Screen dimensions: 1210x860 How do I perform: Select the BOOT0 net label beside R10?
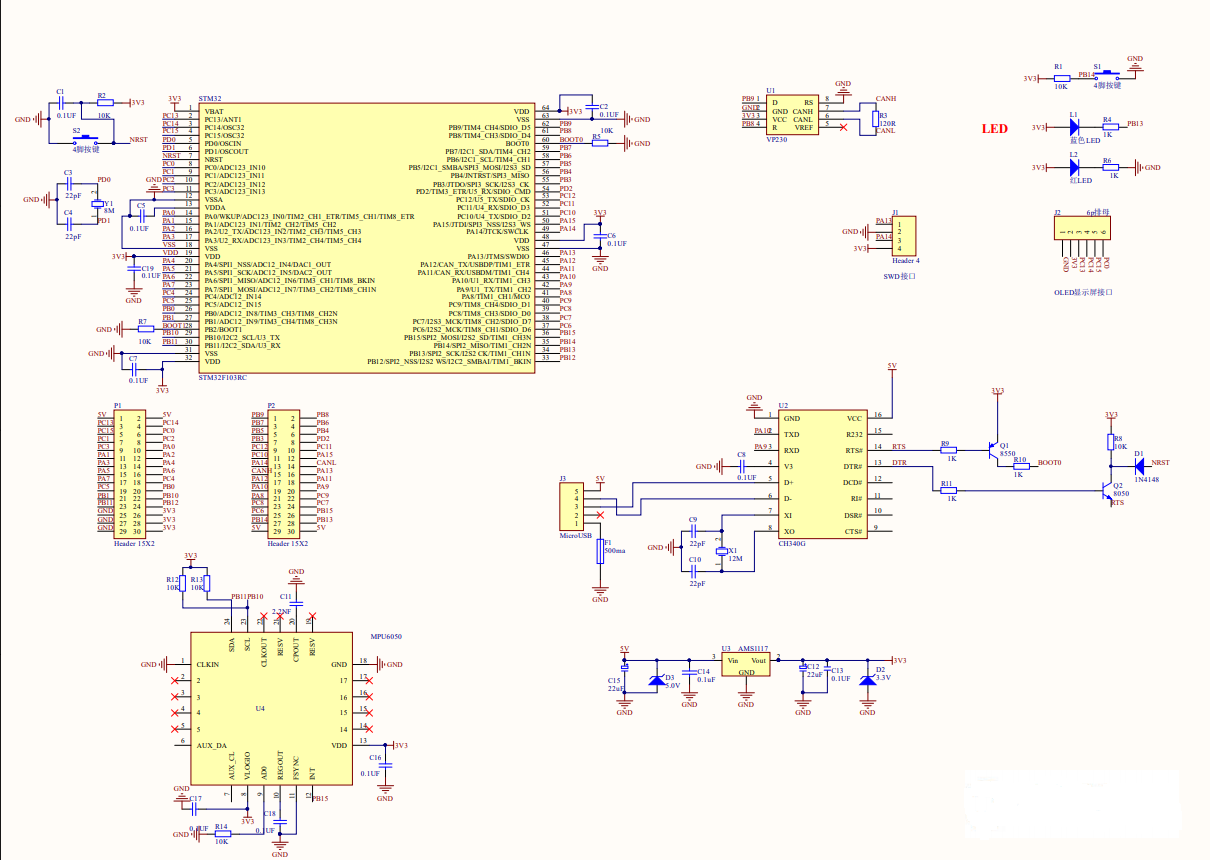(1049, 462)
